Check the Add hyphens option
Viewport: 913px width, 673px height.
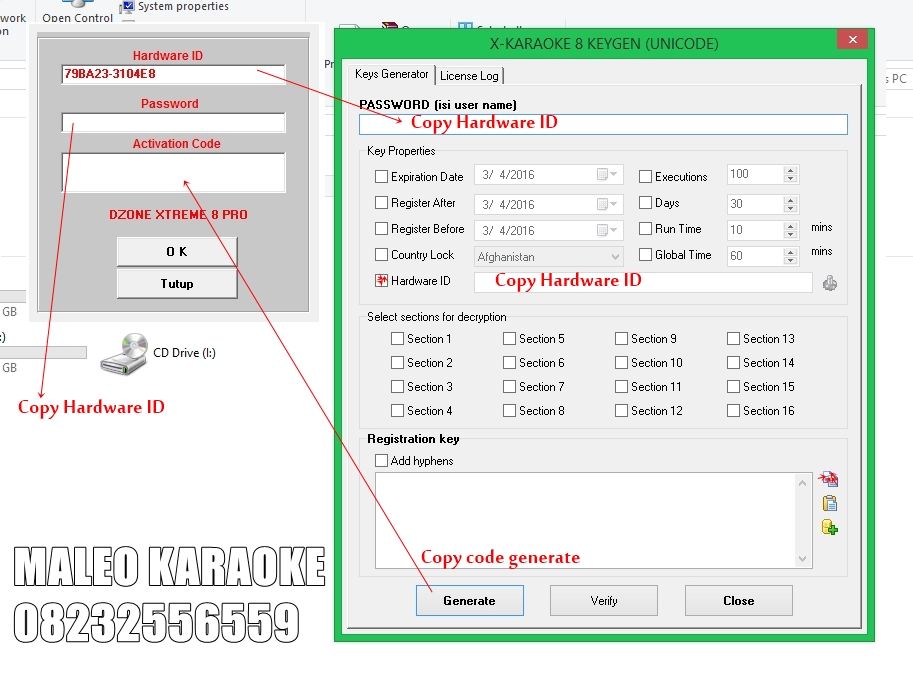tap(381, 459)
